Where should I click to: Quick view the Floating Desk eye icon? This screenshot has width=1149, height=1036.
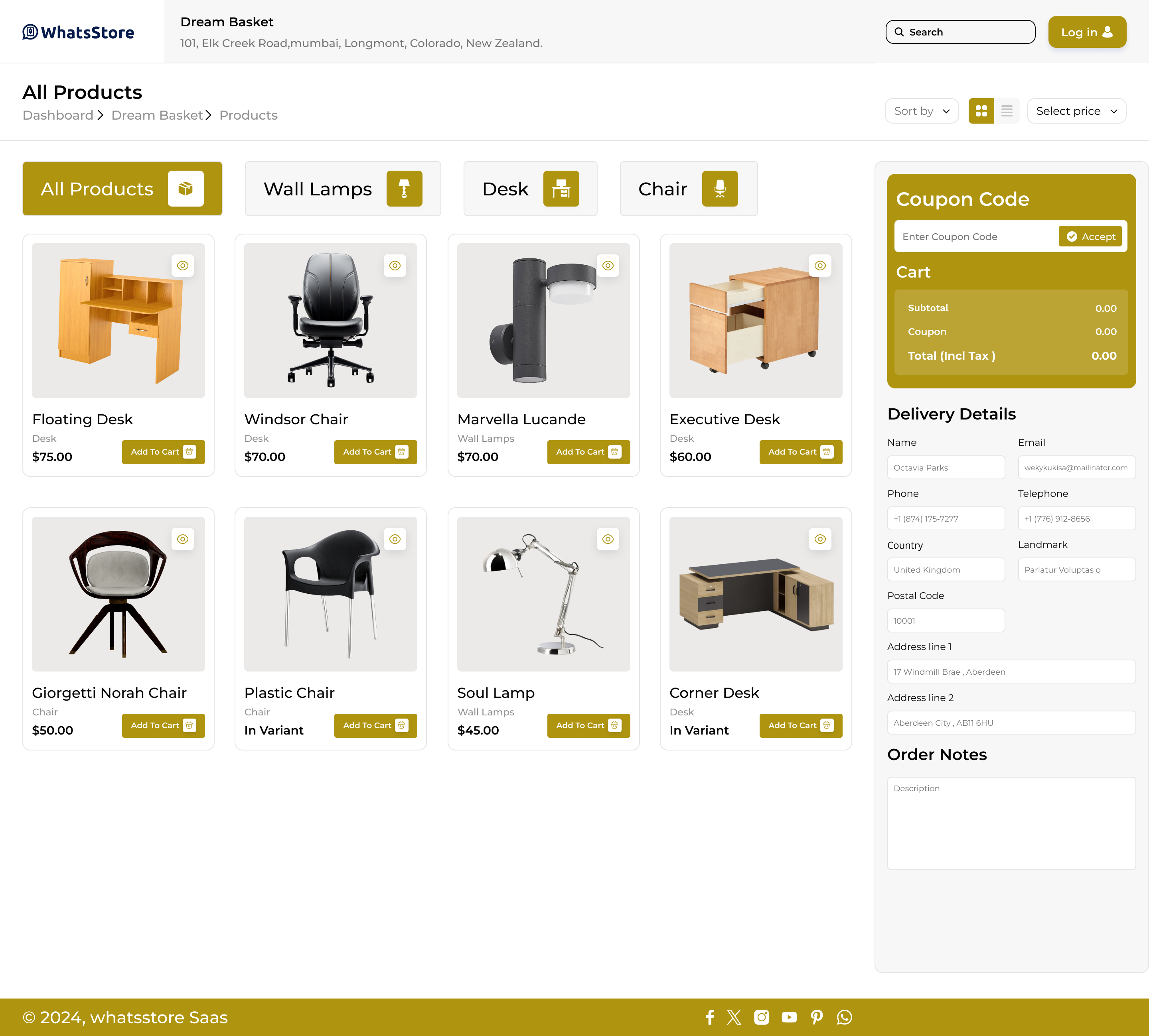pyautogui.click(x=183, y=265)
